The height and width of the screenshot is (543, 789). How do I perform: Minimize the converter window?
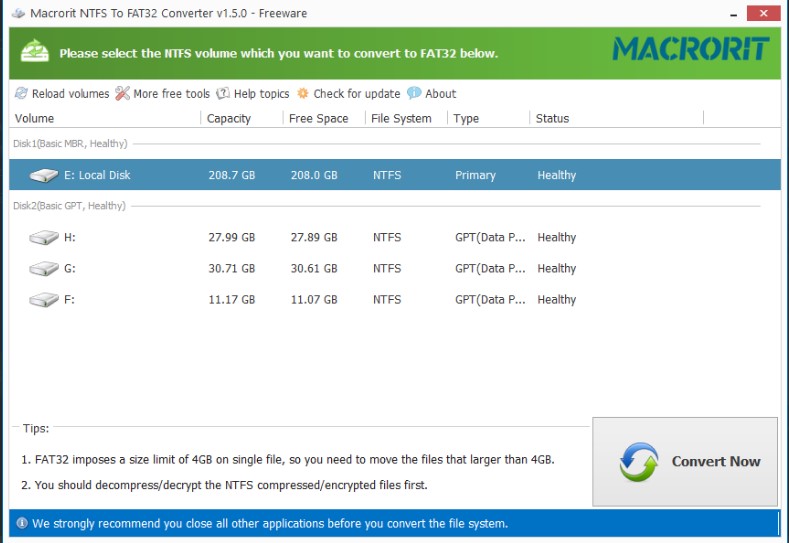pos(734,14)
